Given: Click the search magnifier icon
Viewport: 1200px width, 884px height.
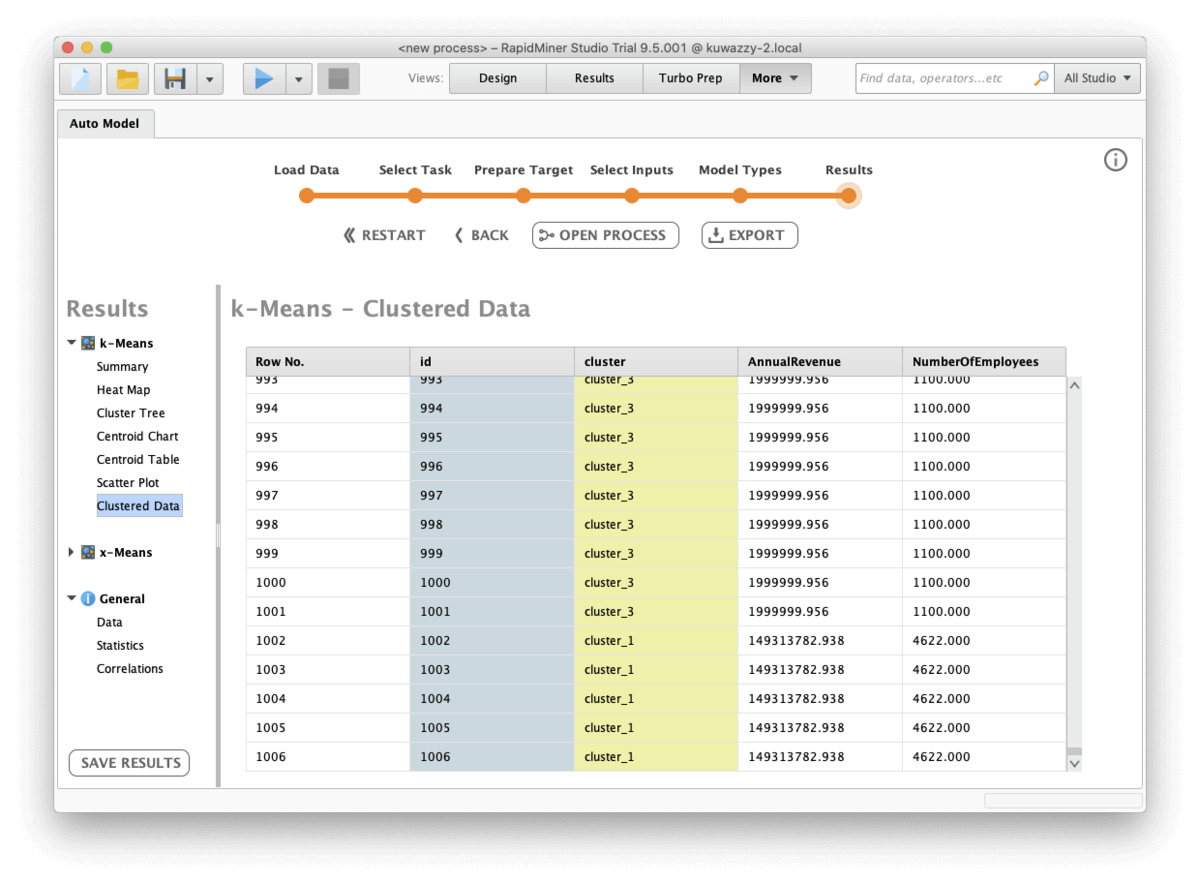Looking at the screenshot, I should point(1041,78).
